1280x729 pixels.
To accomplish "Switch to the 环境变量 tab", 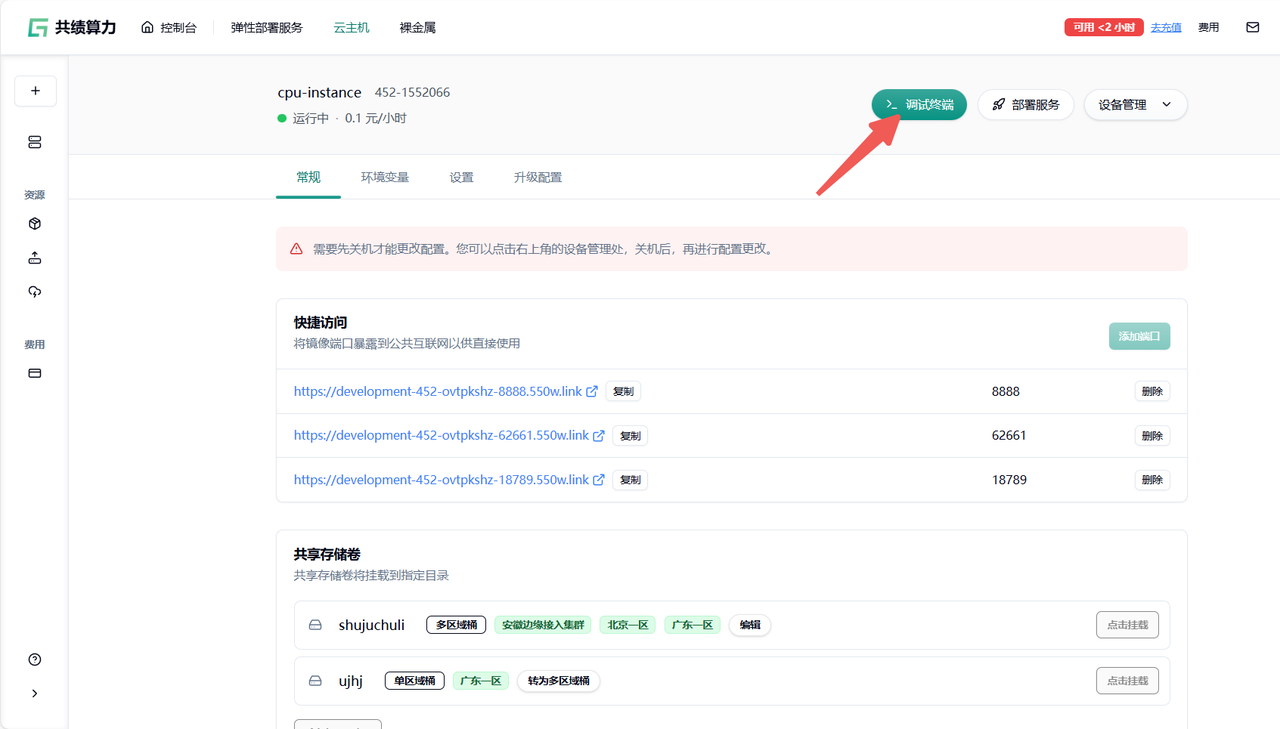I will tap(385, 177).
